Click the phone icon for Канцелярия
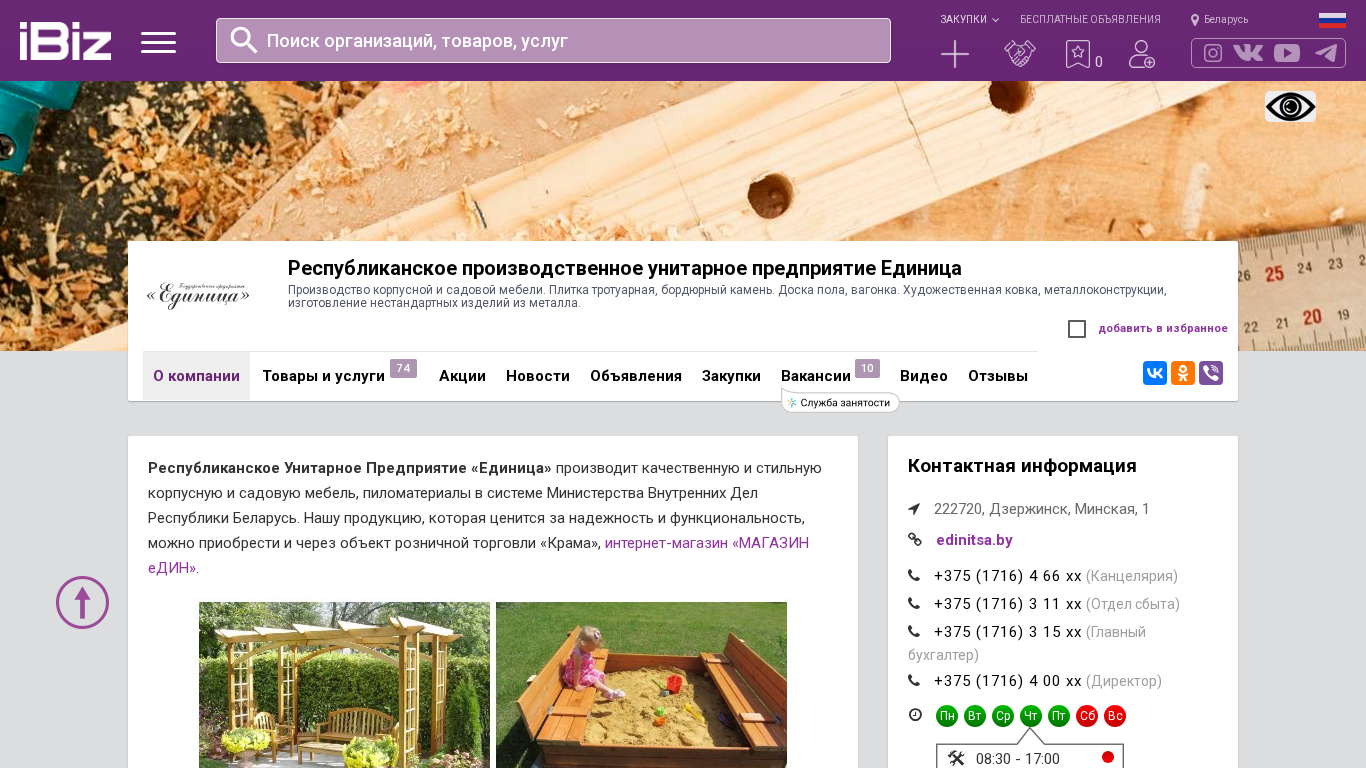Image resolution: width=1366 pixels, height=768 pixels. [x=914, y=576]
